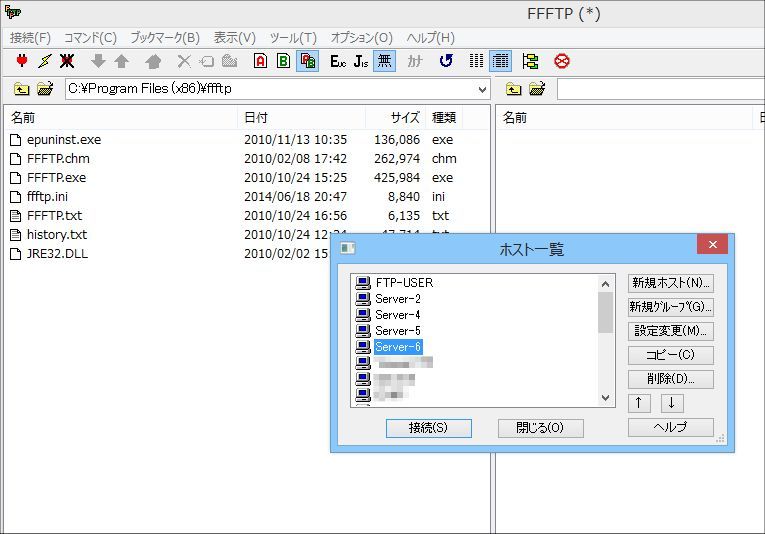Viewport: 765px width, 534px height.
Task: Open the 表示(V) menu
Action: (235, 38)
